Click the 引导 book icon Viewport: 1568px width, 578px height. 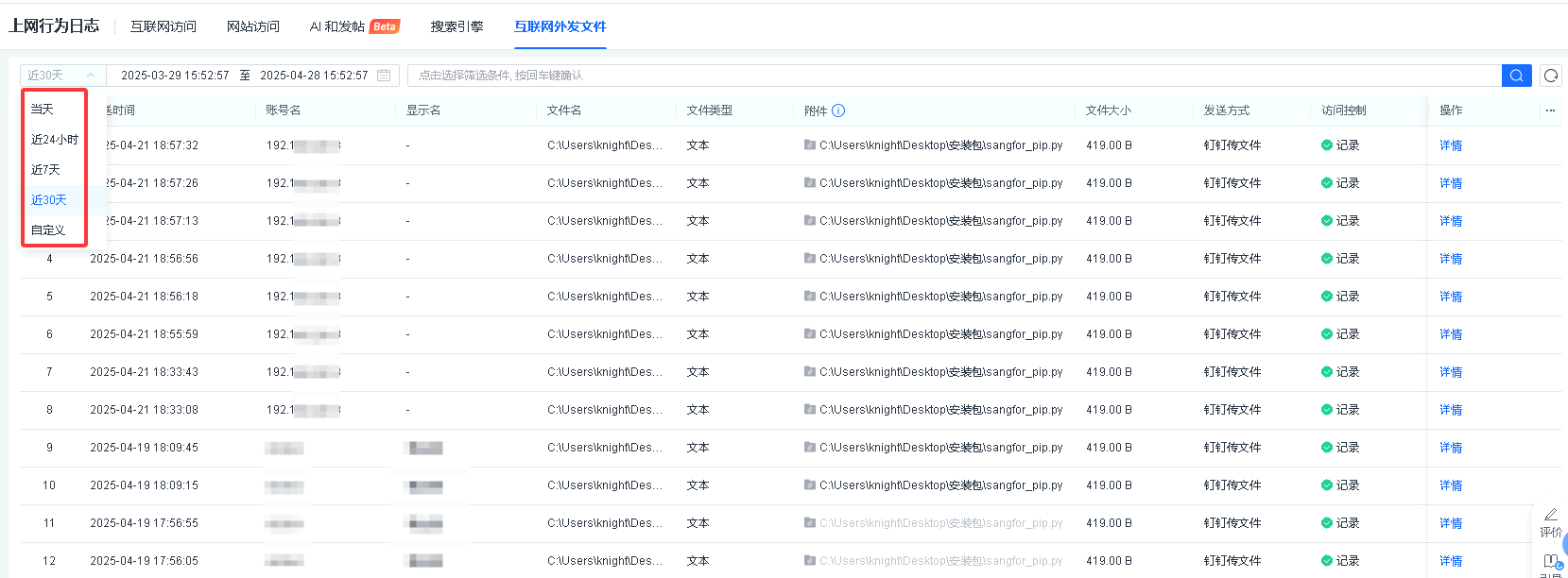pyautogui.click(x=1550, y=561)
